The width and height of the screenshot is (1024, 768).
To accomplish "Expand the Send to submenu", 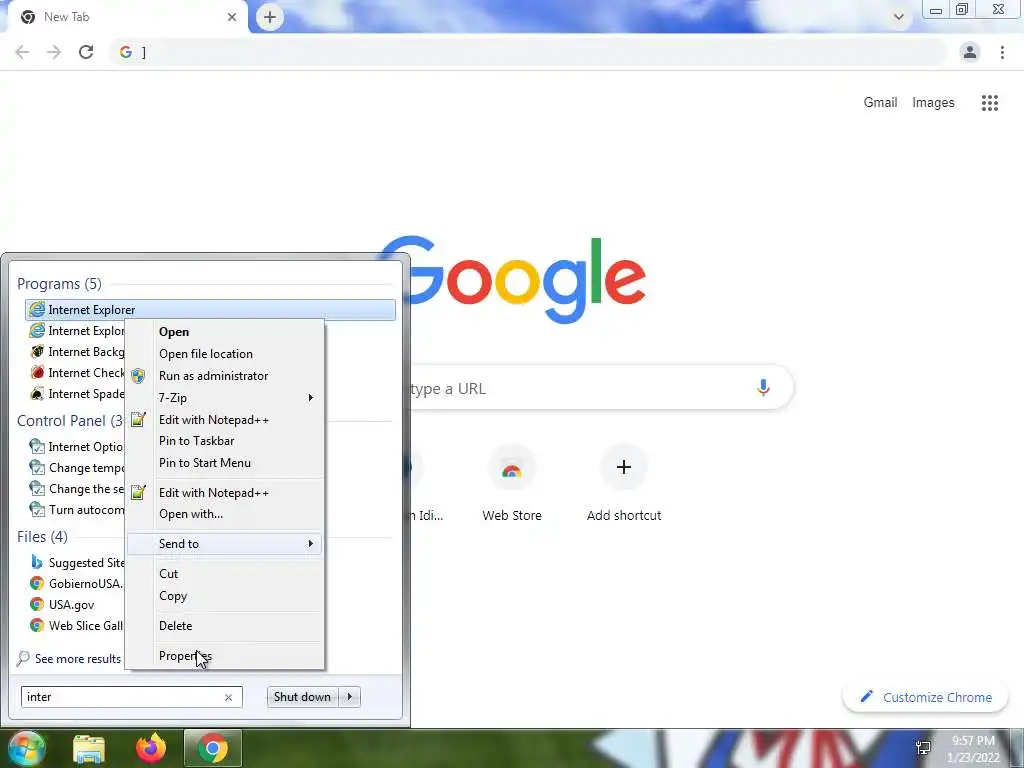I will [x=225, y=543].
